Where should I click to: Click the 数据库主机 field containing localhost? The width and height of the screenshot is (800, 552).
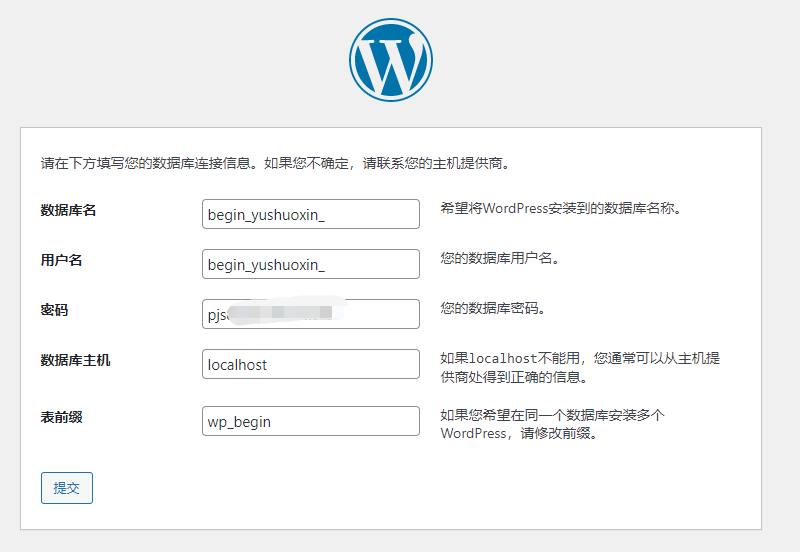coord(310,365)
